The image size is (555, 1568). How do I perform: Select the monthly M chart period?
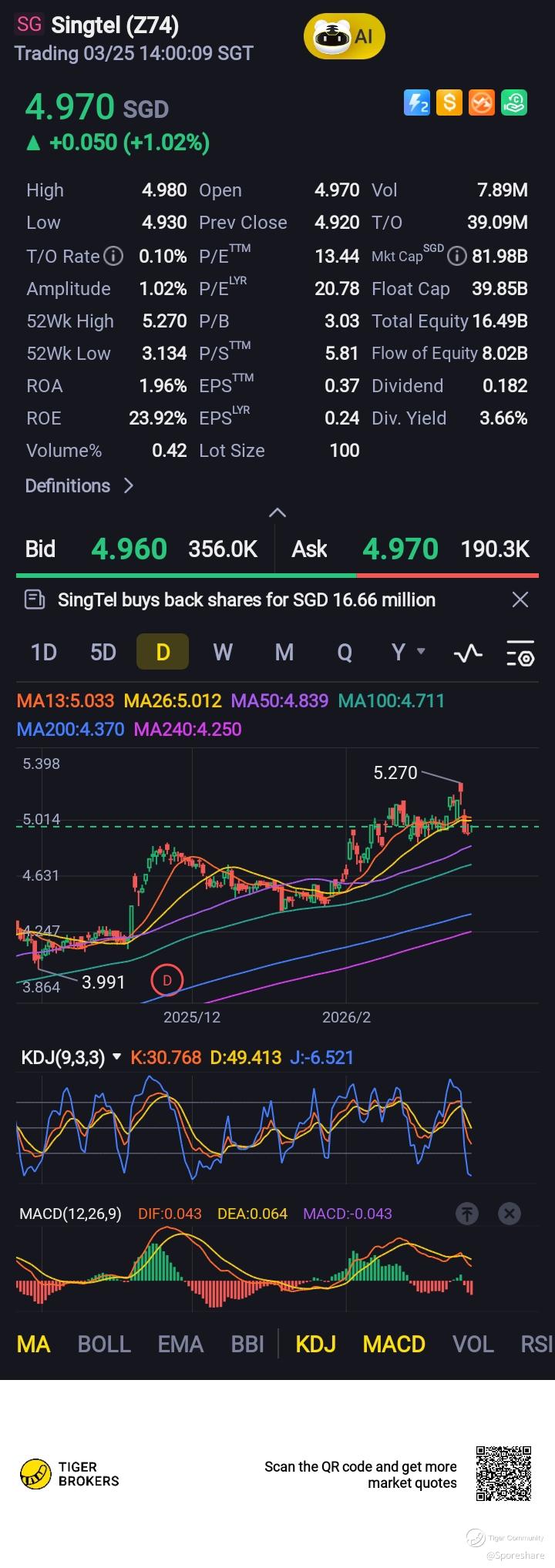[x=284, y=653]
